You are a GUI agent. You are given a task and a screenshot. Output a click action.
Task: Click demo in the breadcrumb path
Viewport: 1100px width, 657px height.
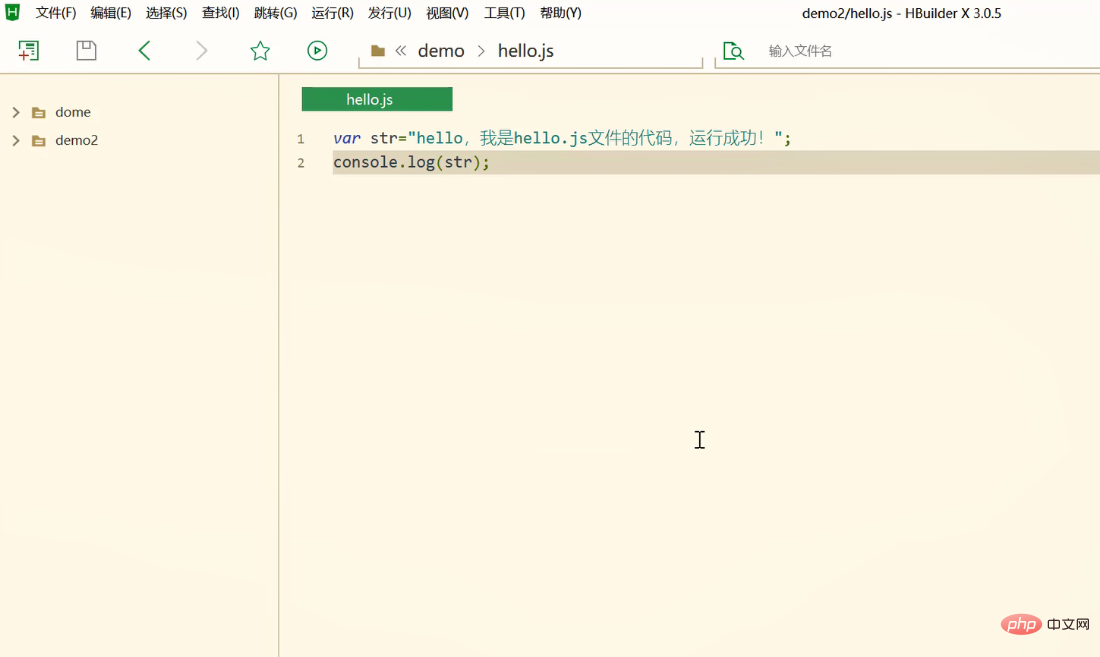pos(441,50)
